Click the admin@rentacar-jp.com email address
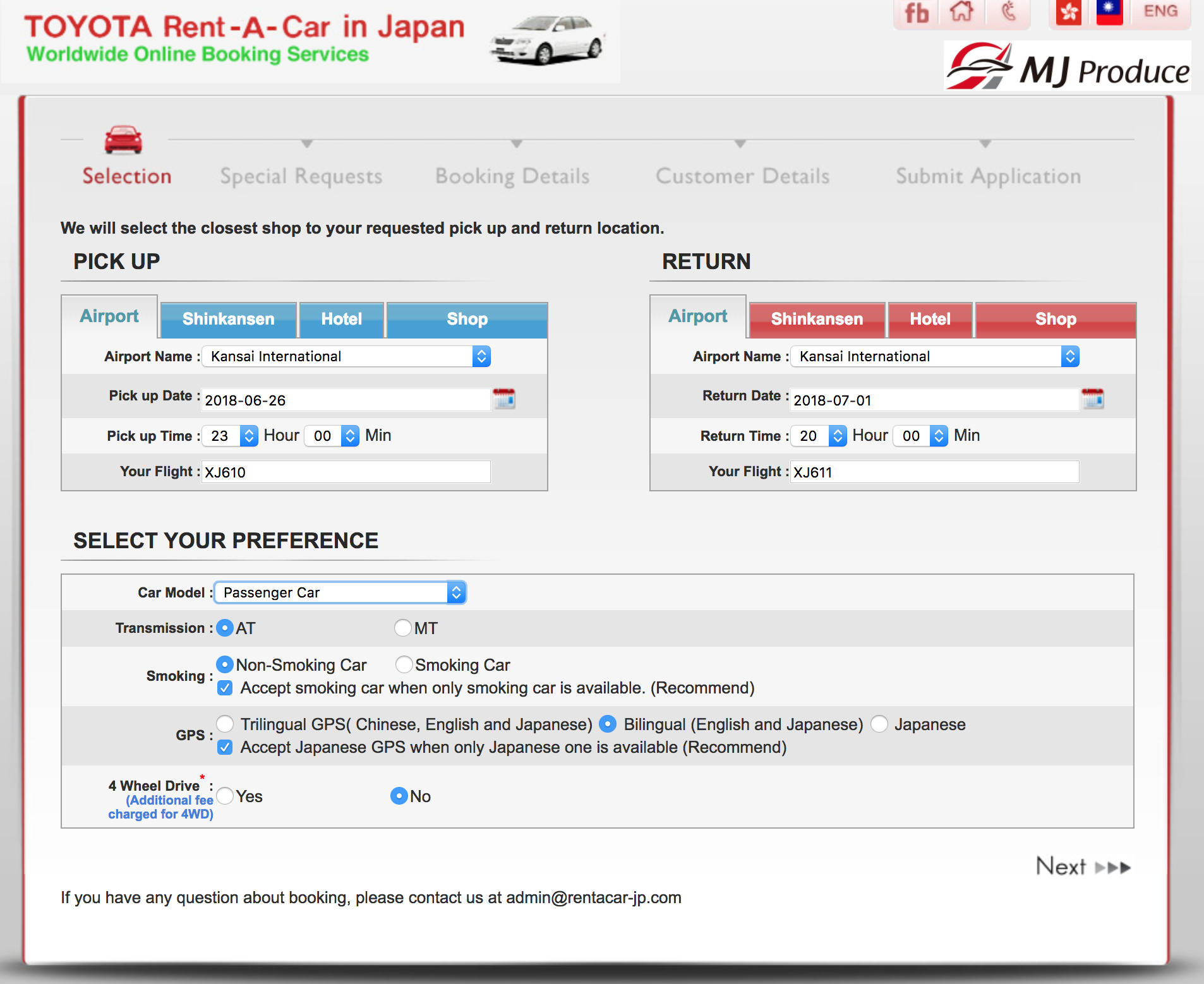 tap(594, 898)
